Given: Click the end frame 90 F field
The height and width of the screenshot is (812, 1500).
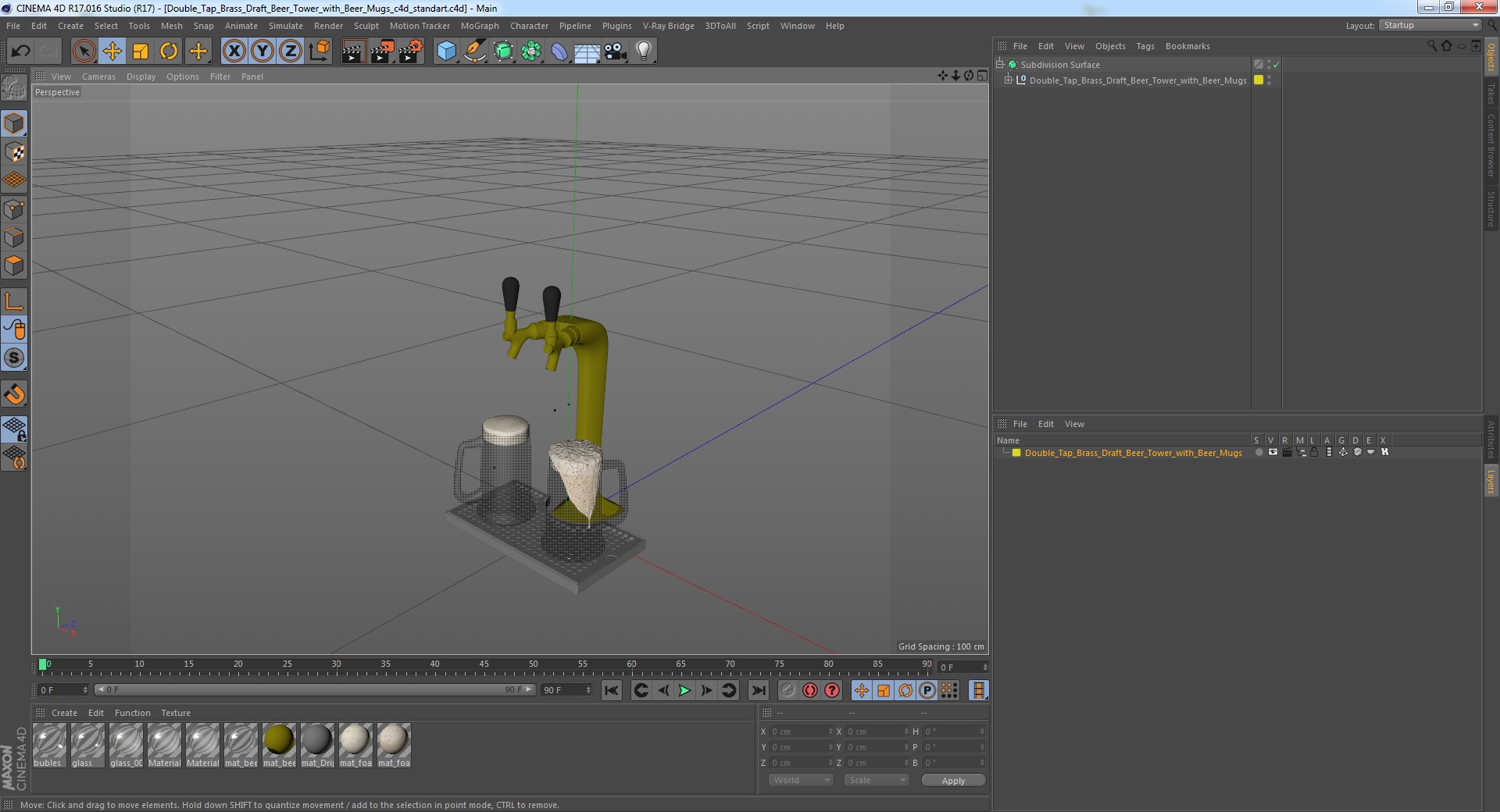Looking at the screenshot, I should click(x=566, y=690).
